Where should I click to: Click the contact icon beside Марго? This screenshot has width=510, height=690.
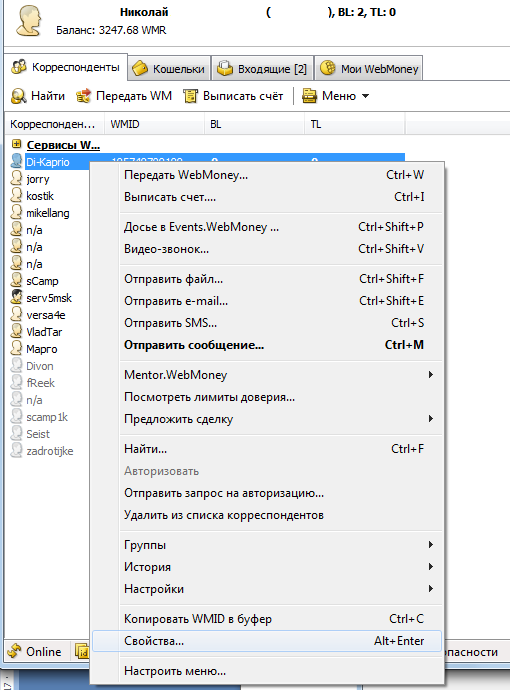[x=16, y=349]
